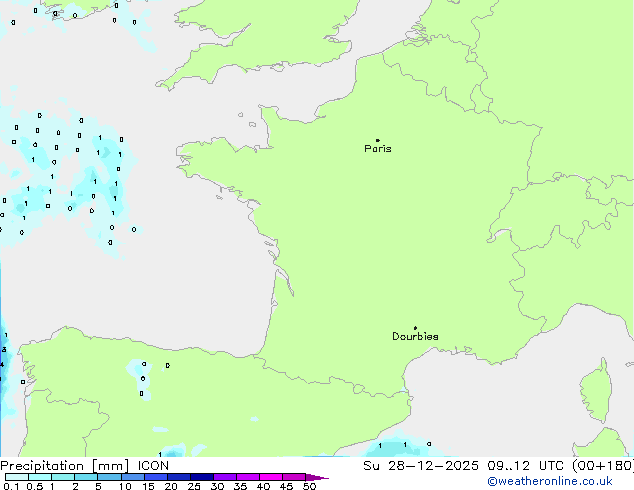
Task: Select the legend swatch between 45 and 50
Action: (x=294, y=477)
